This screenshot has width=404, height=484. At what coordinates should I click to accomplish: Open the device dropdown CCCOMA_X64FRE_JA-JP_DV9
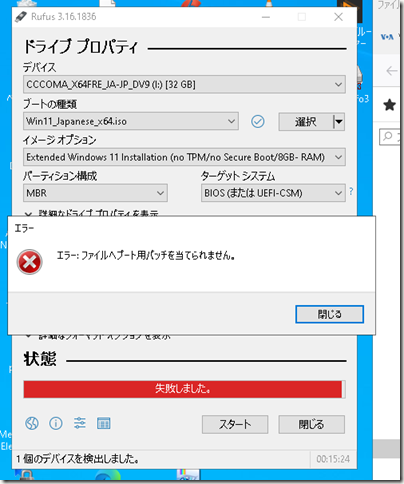point(184,84)
